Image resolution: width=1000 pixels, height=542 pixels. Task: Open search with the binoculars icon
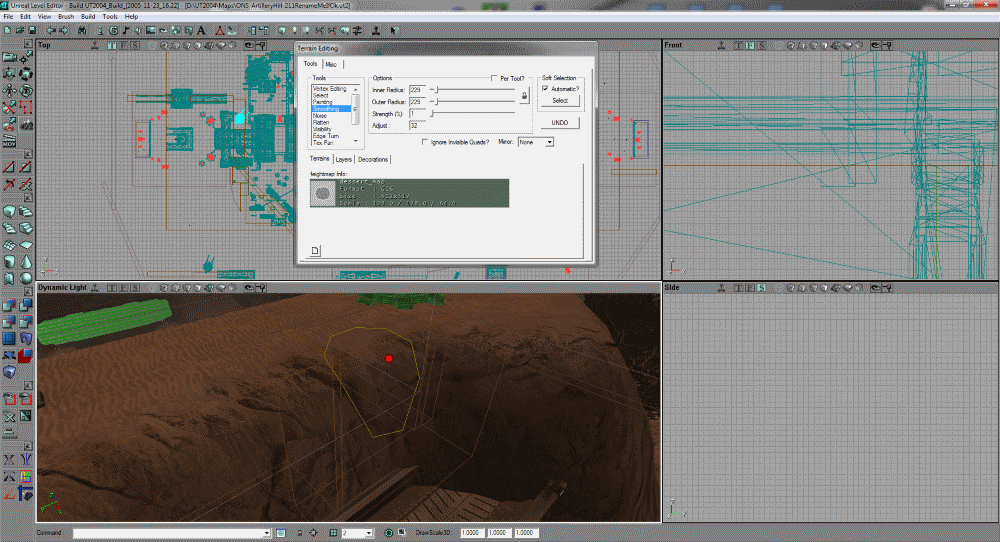(x=80, y=31)
